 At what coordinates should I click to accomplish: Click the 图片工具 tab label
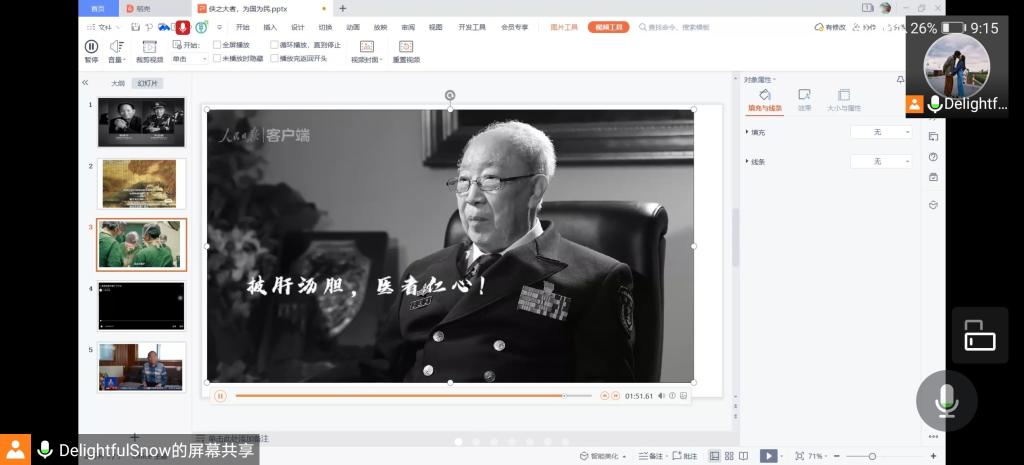pyautogui.click(x=564, y=27)
